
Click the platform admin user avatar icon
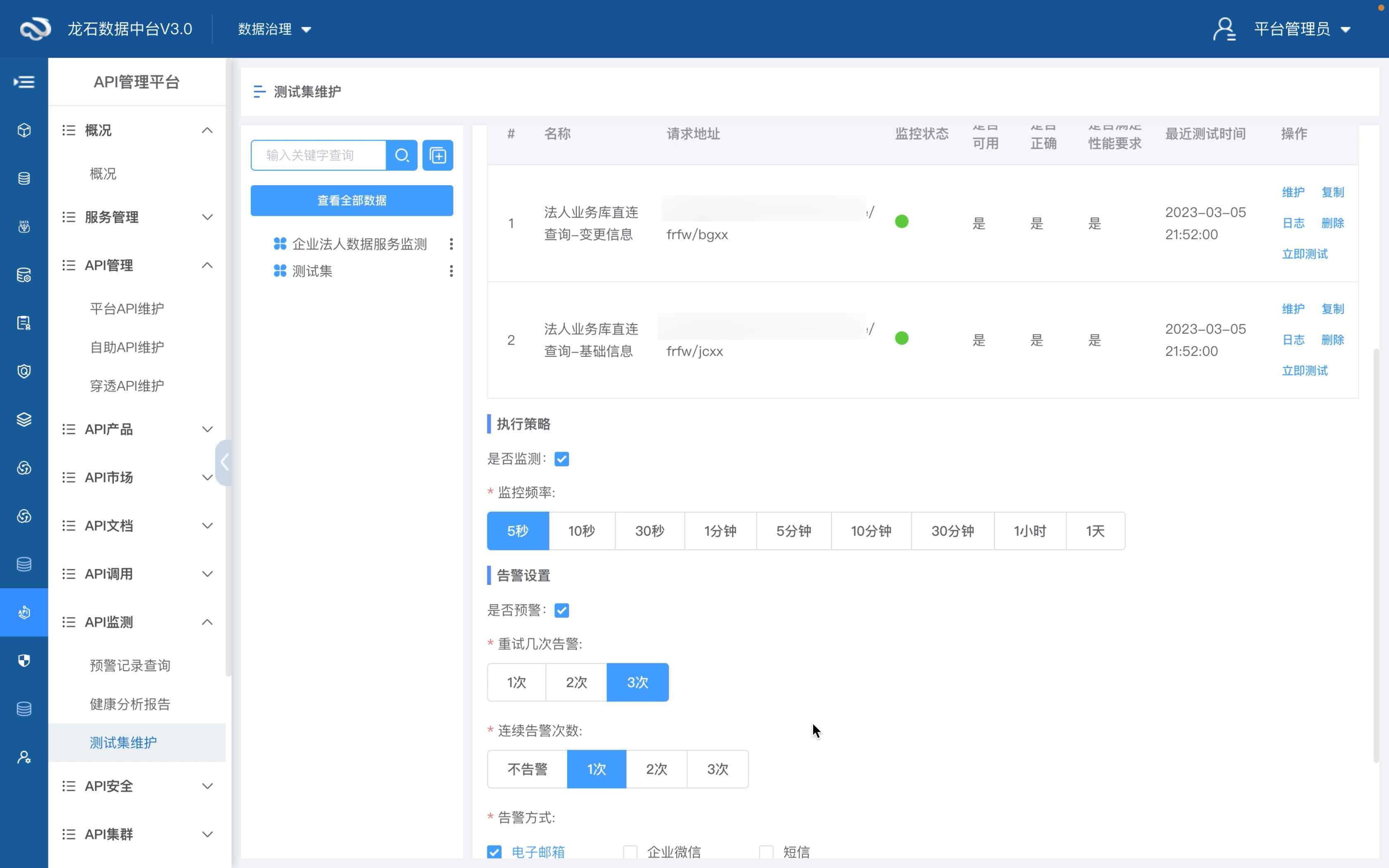tap(1224, 29)
